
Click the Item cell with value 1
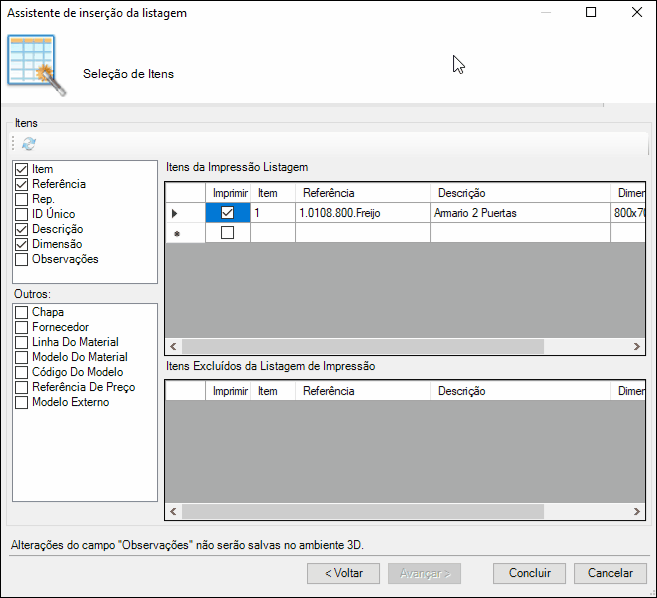273,213
